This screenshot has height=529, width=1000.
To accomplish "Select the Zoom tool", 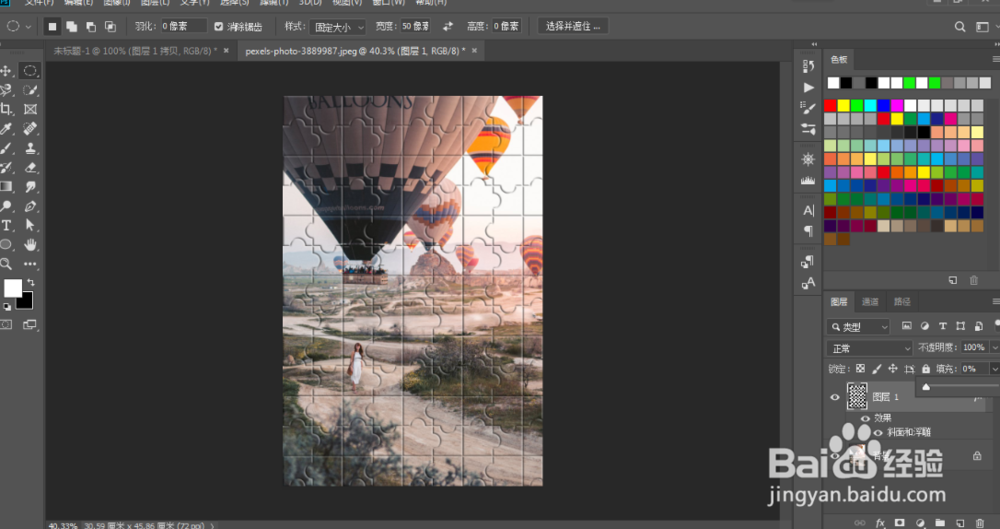I will tap(6, 264).
